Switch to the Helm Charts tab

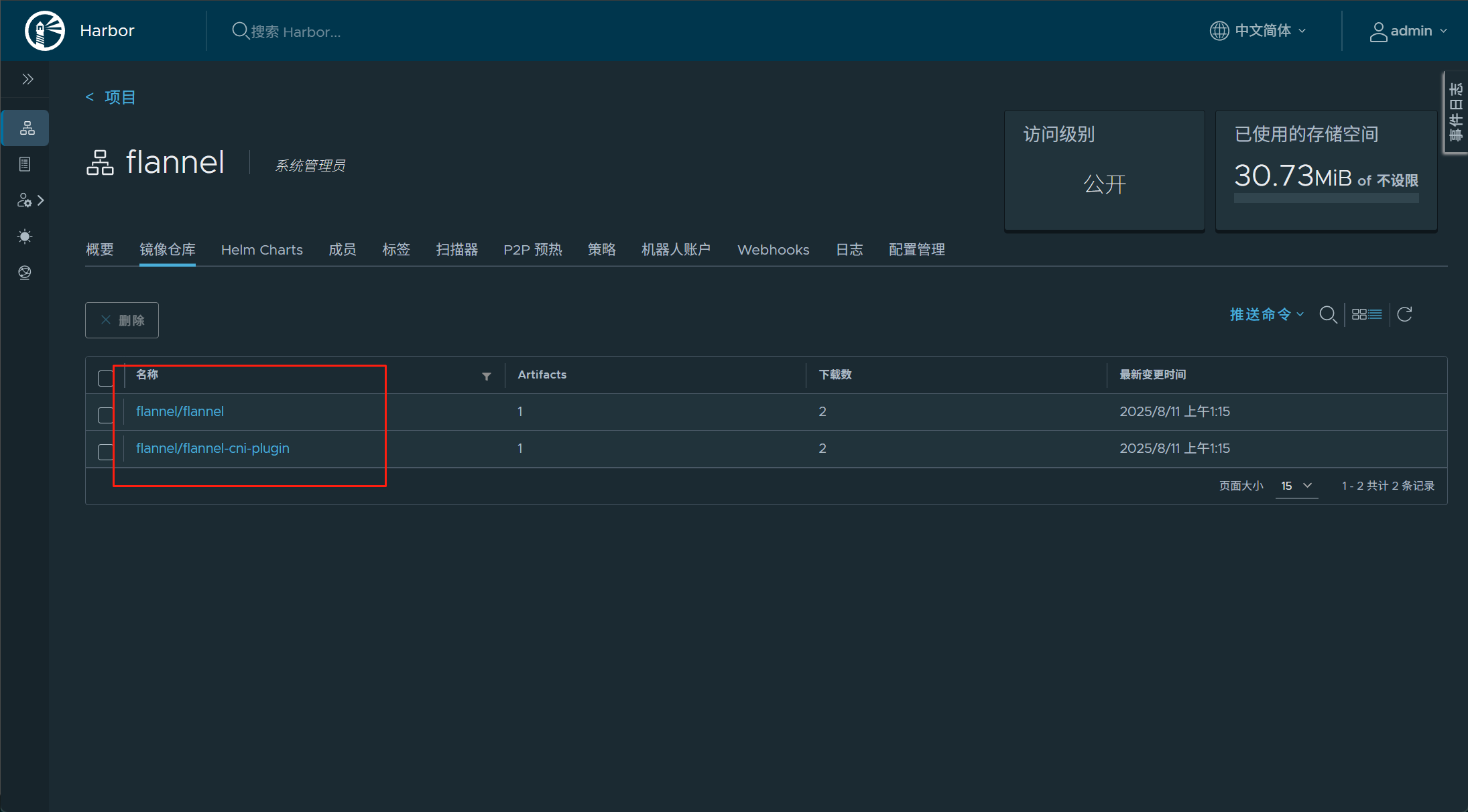click(261, 250)
